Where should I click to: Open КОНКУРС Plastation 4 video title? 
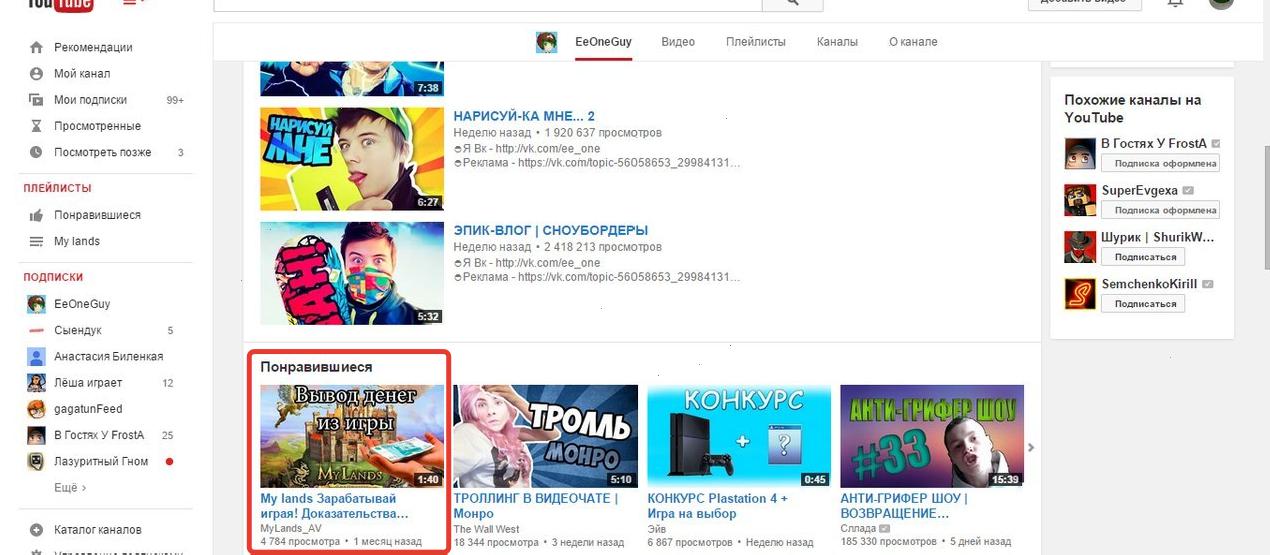(x=718, y=506)
